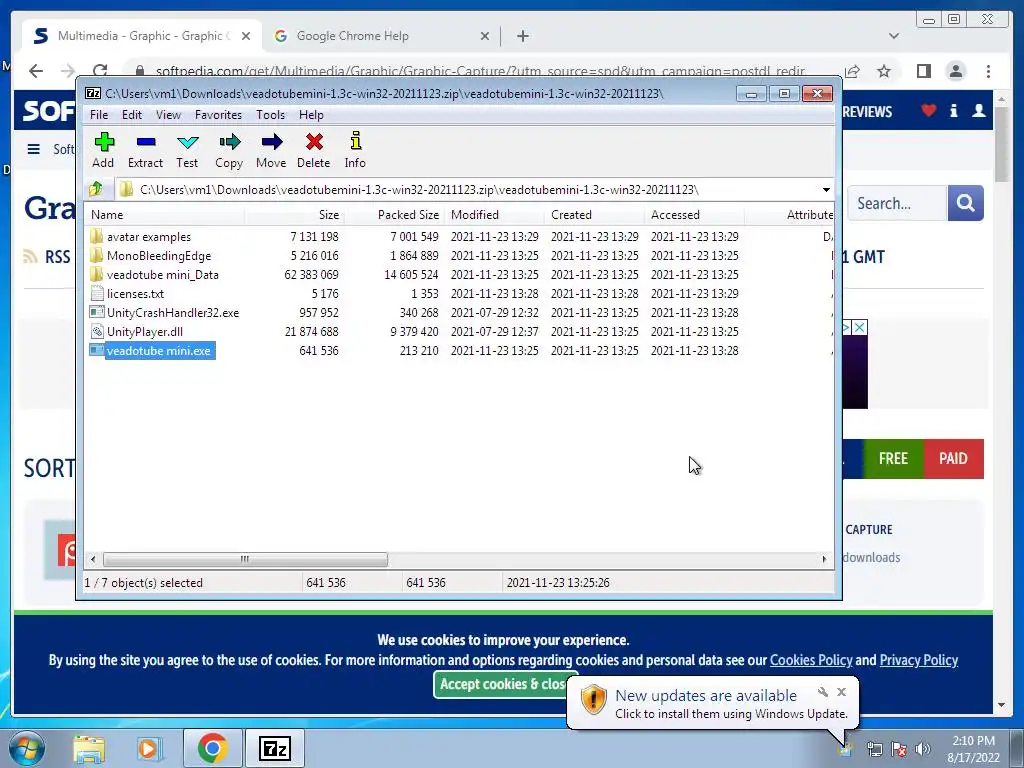Screen dimensions: 1024x768
Task: Click the red Delete icon
Action: [x=313, y=151]
